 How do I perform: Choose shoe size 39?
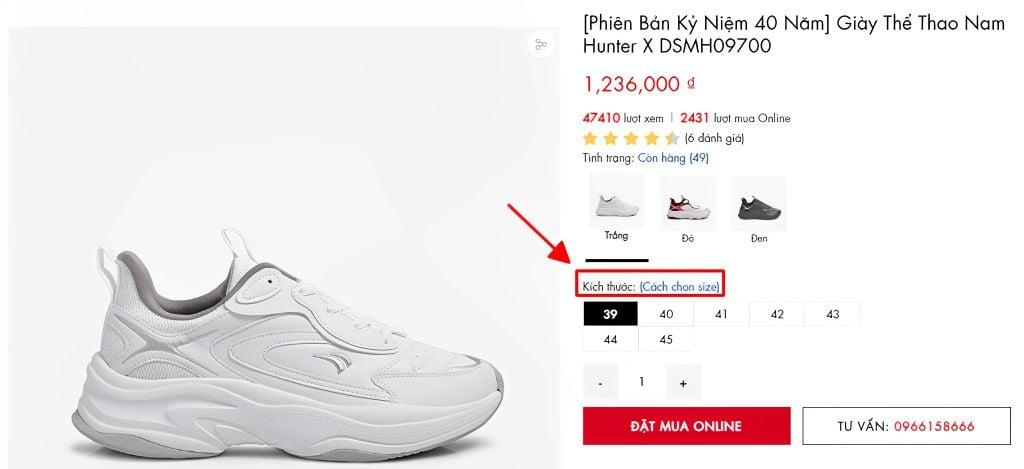coord(610,314)
